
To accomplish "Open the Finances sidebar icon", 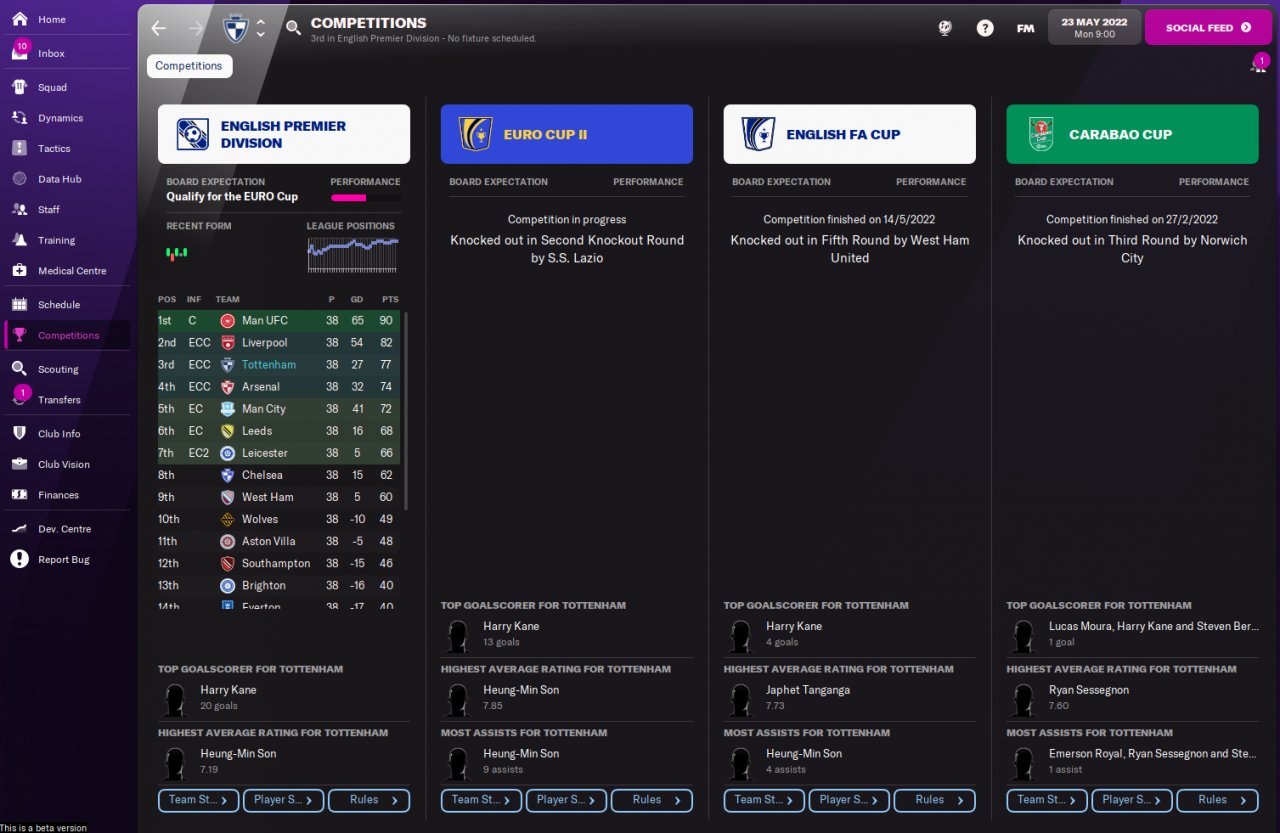I will point(19,495).
